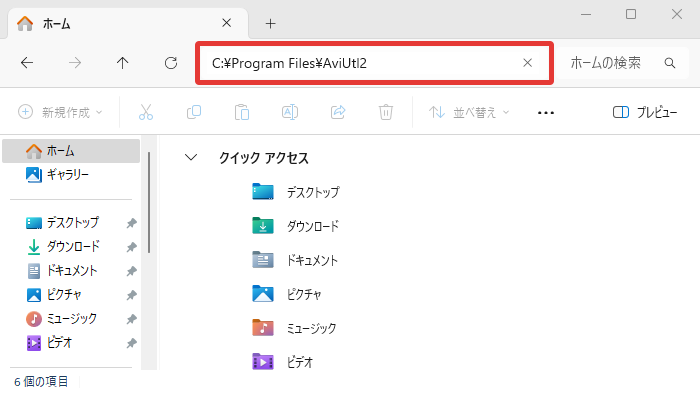
Task: Open a new tab with the plus button
Action: click(271, 24)
